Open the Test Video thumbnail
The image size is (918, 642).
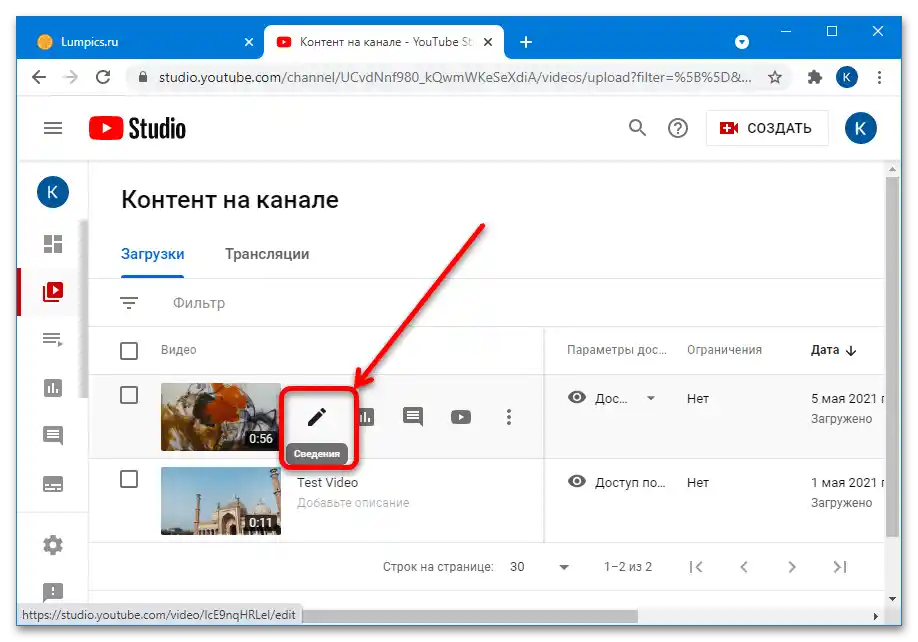click(x=221, y=501)
